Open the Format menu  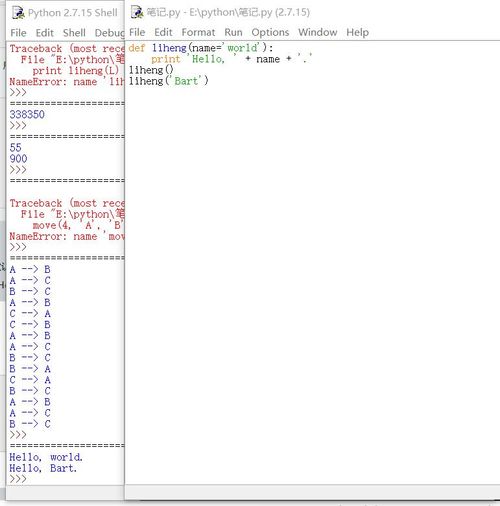tap(198, 32)
